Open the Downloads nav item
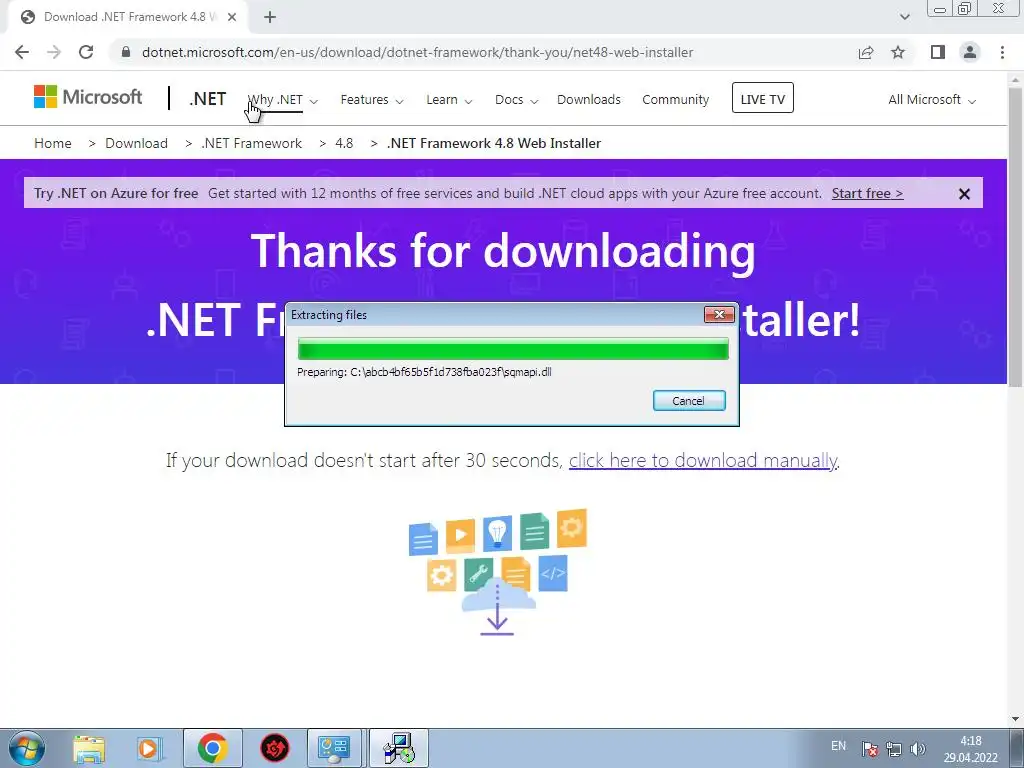The height and width of the screenshot is (768, 1024). [588, 100]
